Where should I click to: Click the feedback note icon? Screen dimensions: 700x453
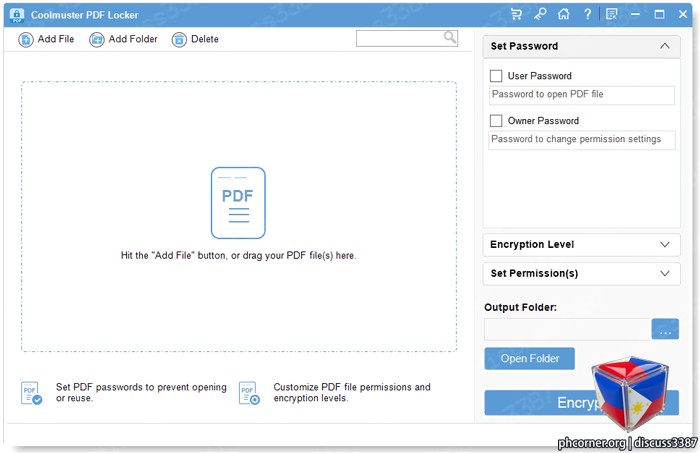(612, 14)
